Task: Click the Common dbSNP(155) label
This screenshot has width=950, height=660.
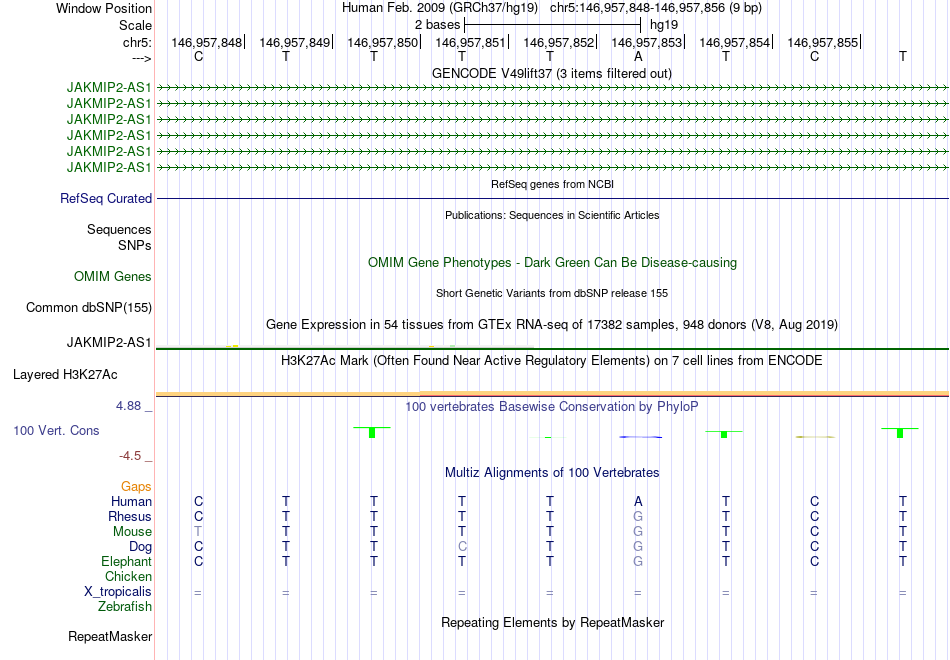Action: point(88,308)
